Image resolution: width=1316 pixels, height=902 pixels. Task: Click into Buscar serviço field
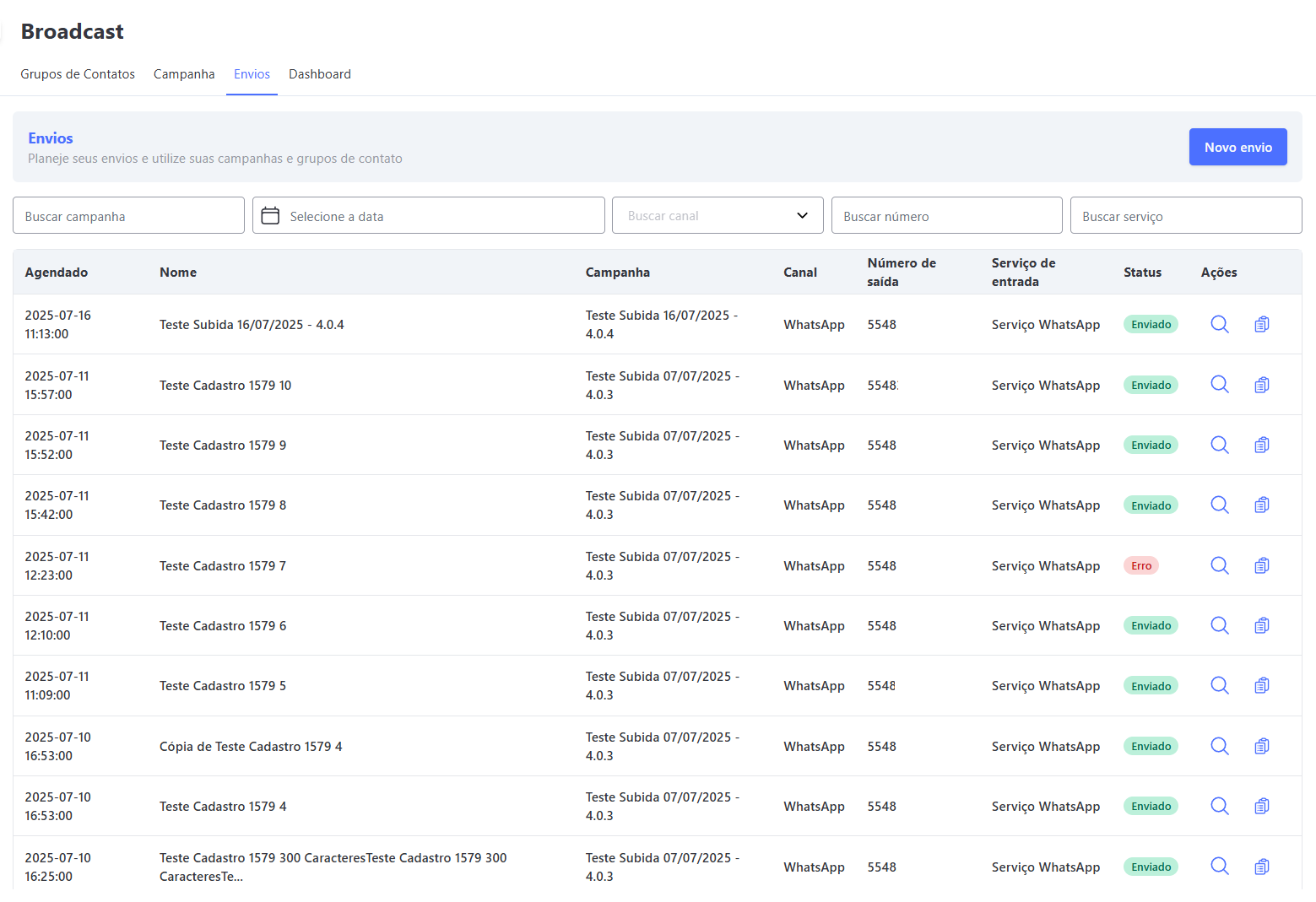point(1186,215)
